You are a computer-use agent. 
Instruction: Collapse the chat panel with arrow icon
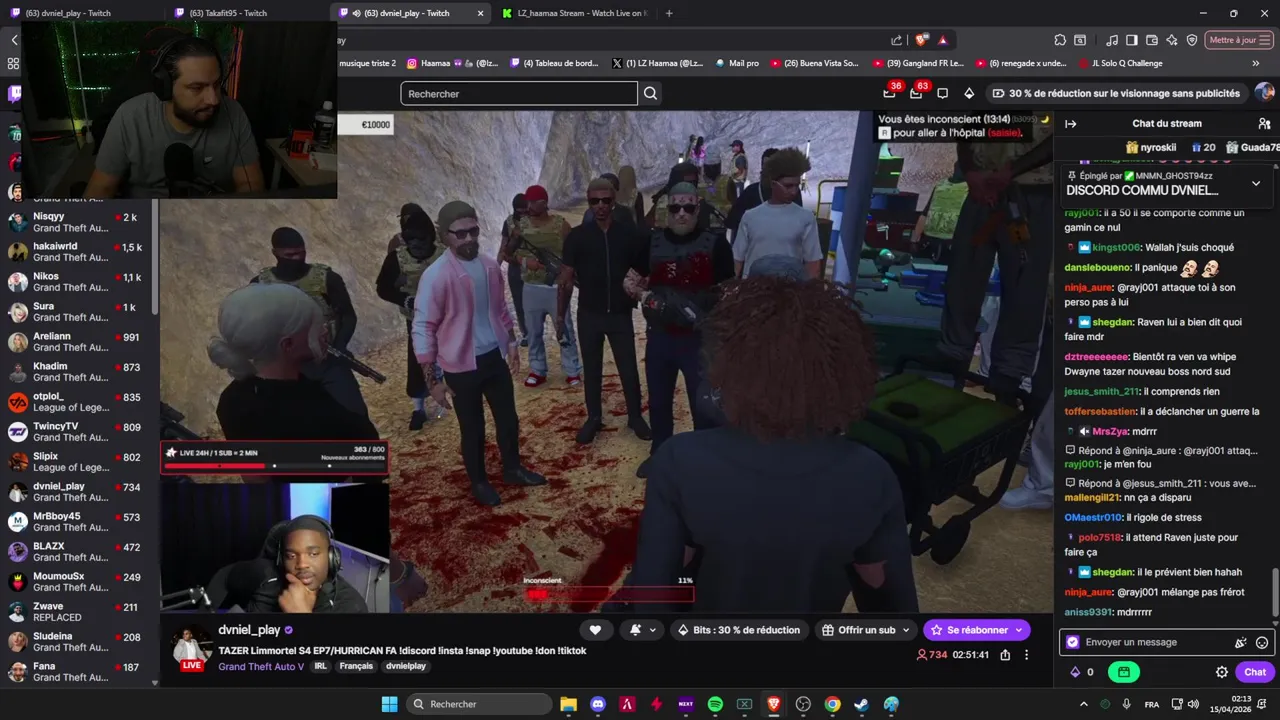[1070, 124]
